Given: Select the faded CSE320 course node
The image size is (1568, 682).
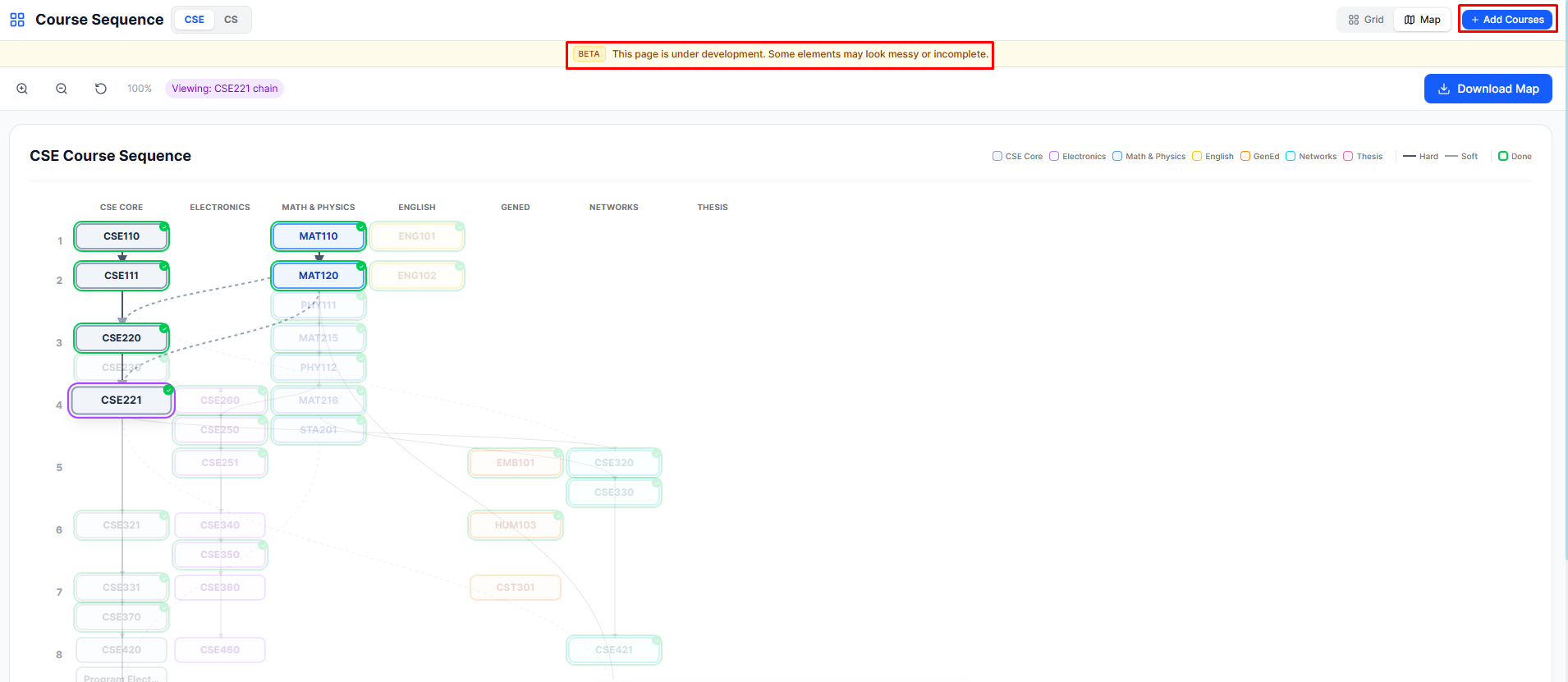Looking at the screenshot, I should click(614, 463).
